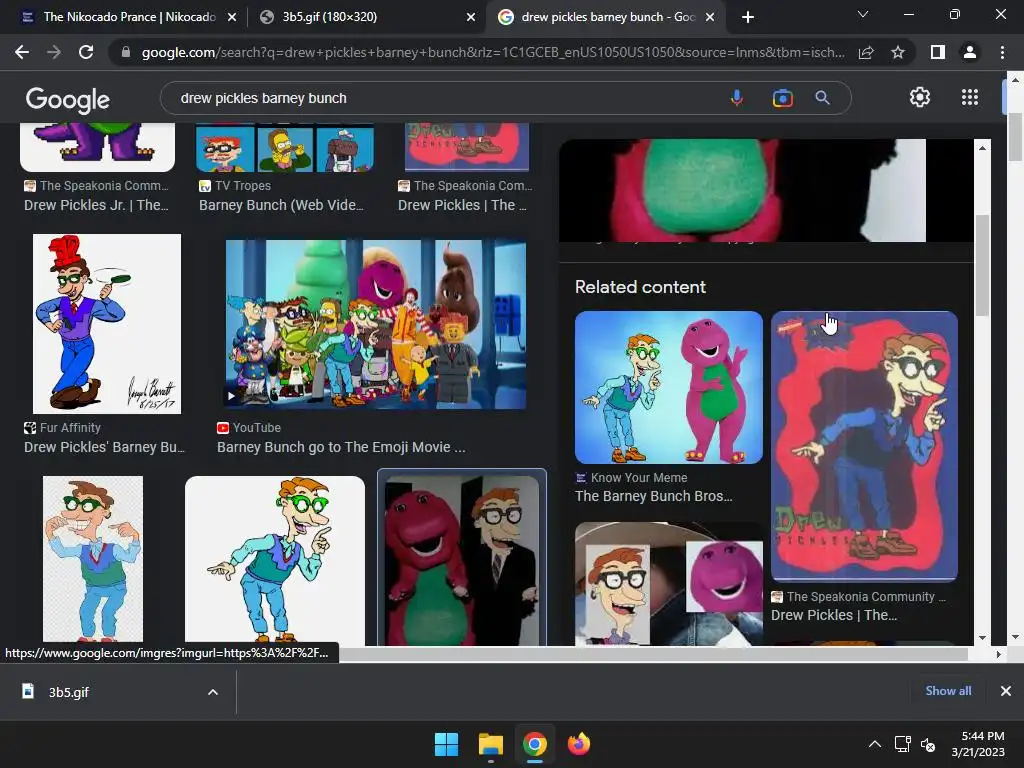Start voice search with the microphone
This screenshot has width=1024, height=768.
737,98
